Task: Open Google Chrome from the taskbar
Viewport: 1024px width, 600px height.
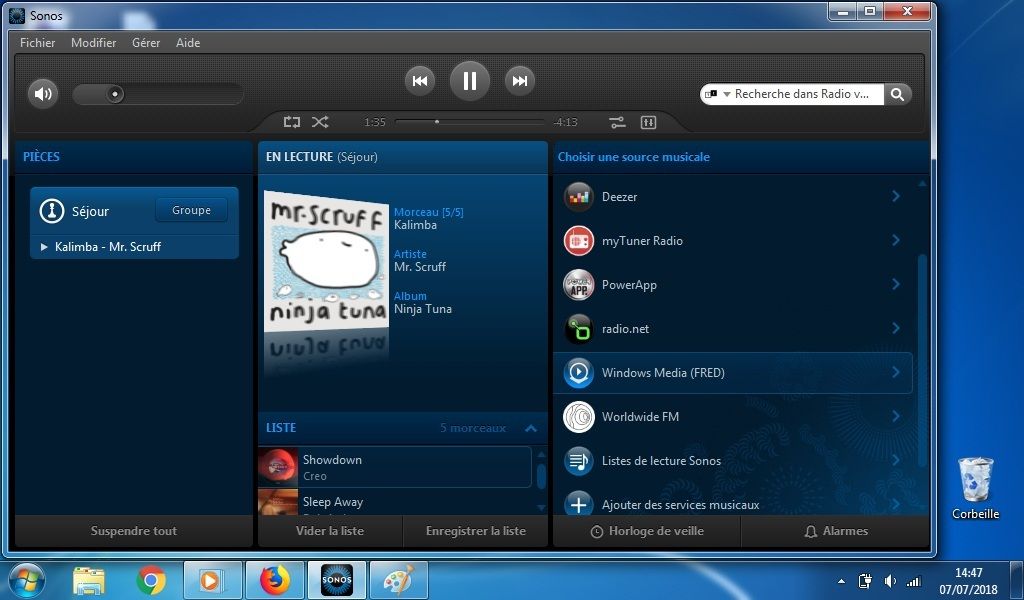Action: (x=151, y=580)
